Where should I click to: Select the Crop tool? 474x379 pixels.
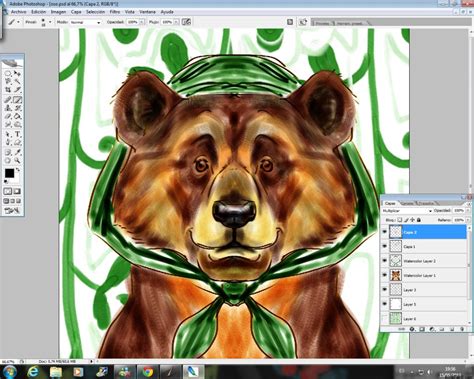click(x=8, y=90)
